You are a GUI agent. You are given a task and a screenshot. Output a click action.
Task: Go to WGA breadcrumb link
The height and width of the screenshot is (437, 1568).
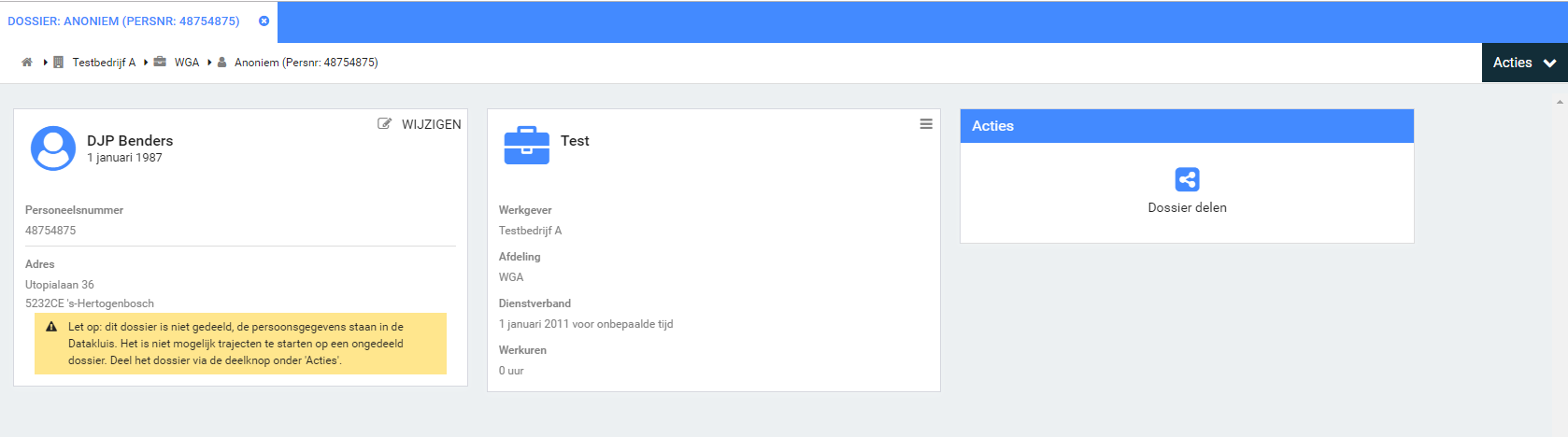pyautogui.click(x=187, y=63)
